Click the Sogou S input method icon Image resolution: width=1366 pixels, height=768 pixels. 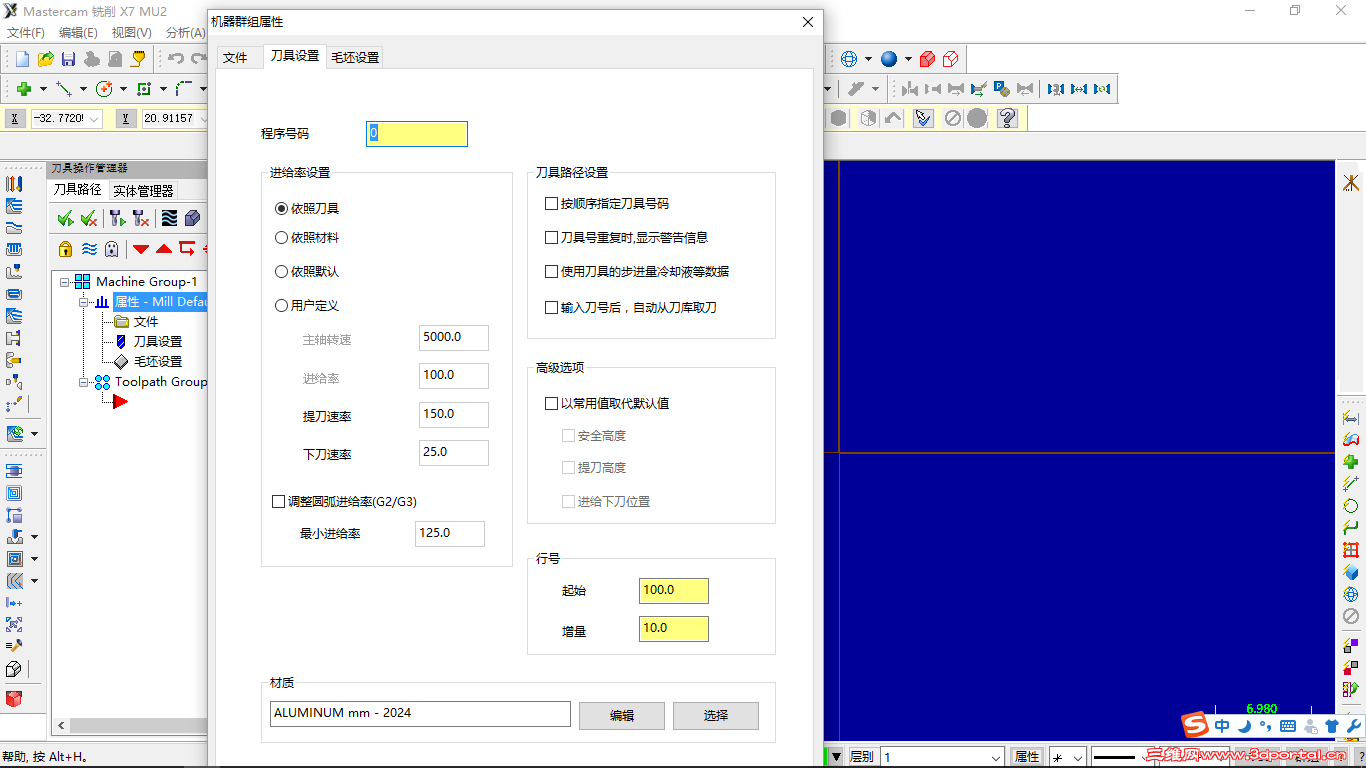click(1194, 725)
